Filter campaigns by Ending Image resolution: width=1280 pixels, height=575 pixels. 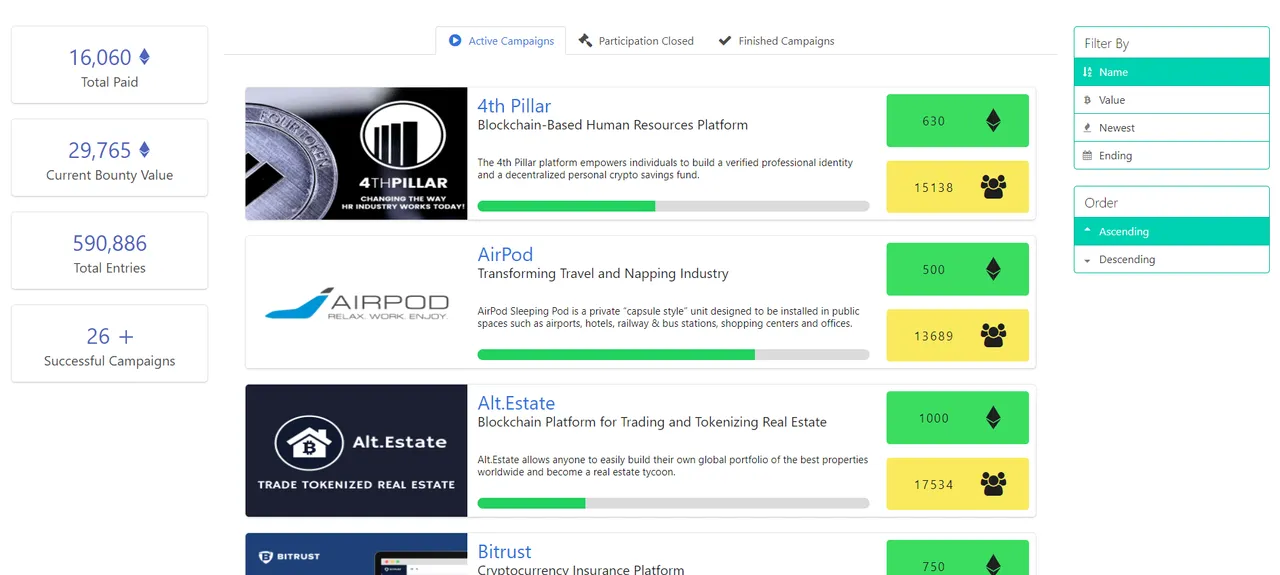1171,156
